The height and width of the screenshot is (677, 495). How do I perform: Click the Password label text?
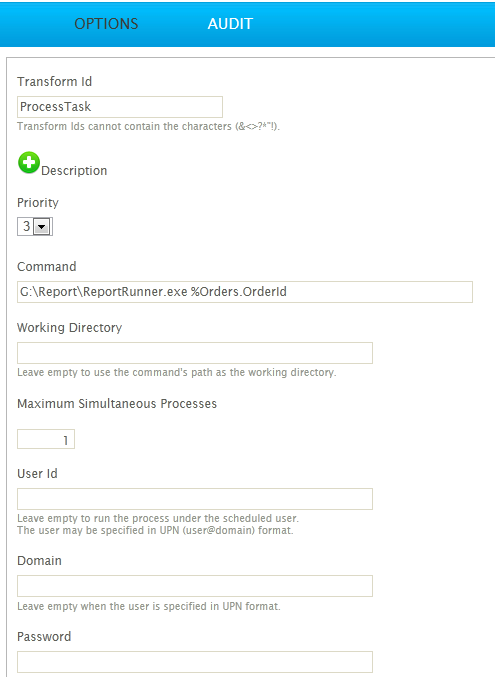(44, 636)
